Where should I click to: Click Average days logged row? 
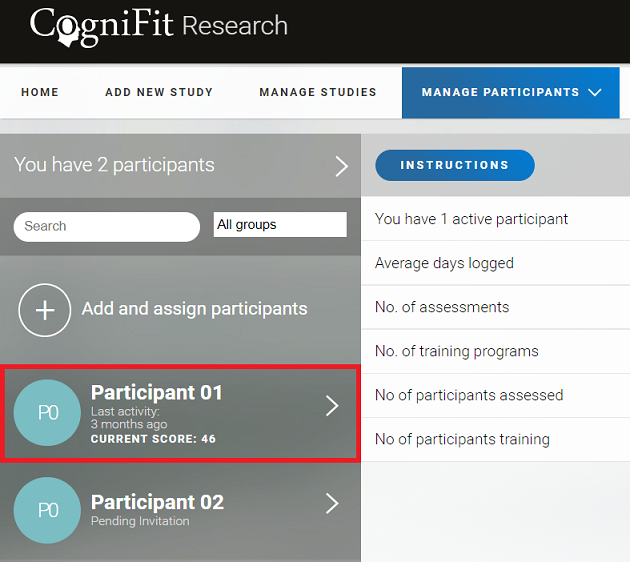point(444,263)
